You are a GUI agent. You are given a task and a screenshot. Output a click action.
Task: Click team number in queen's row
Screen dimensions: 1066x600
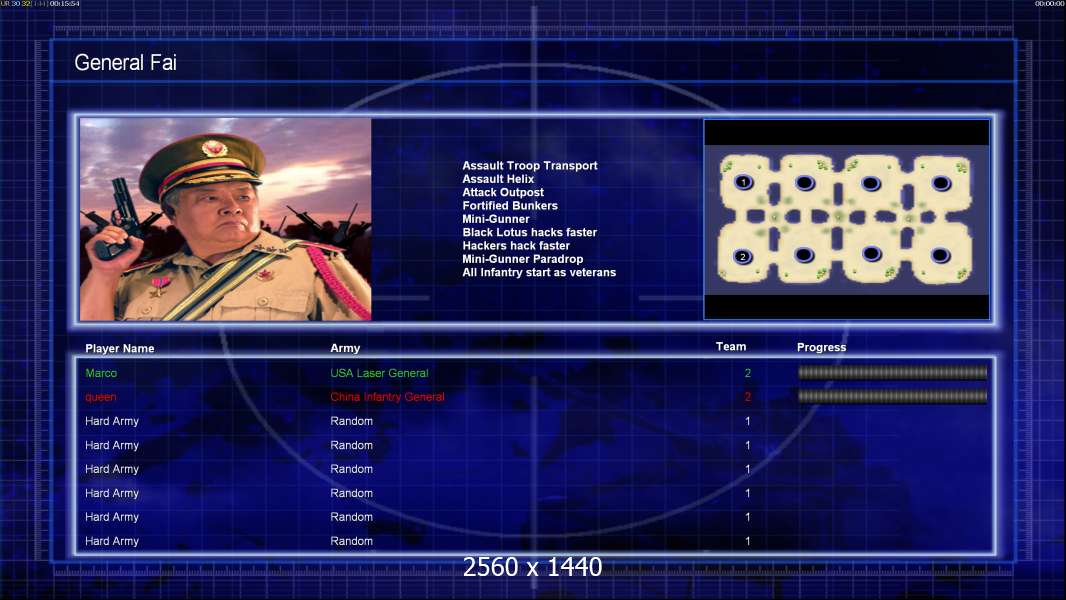[748, 397]
